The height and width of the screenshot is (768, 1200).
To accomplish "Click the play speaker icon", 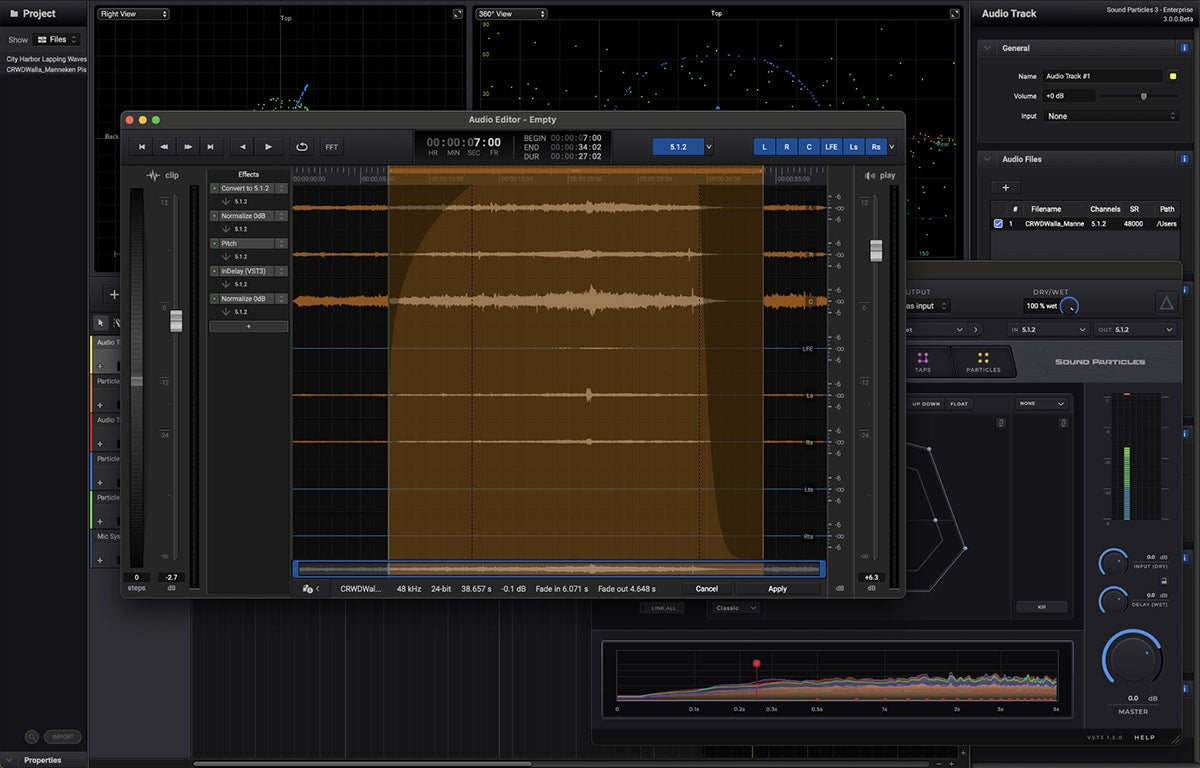I will point(869,175).
